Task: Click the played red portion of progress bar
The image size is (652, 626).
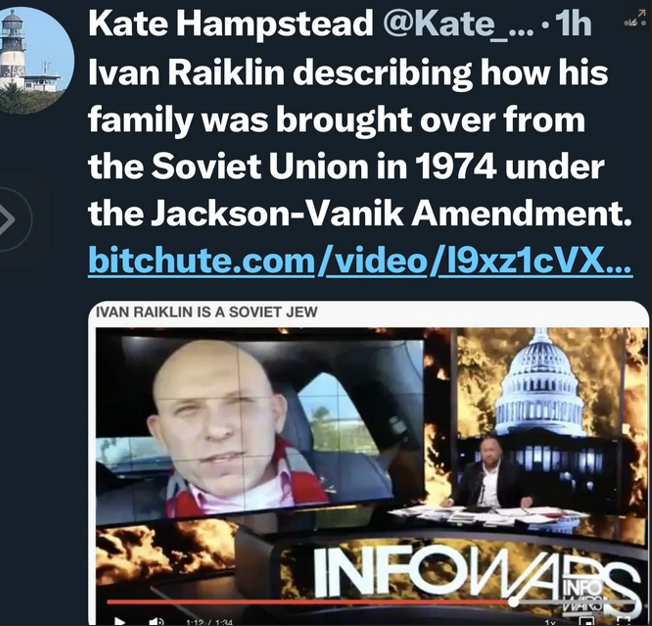Action: pyautogui.click(x=308, y=601)
